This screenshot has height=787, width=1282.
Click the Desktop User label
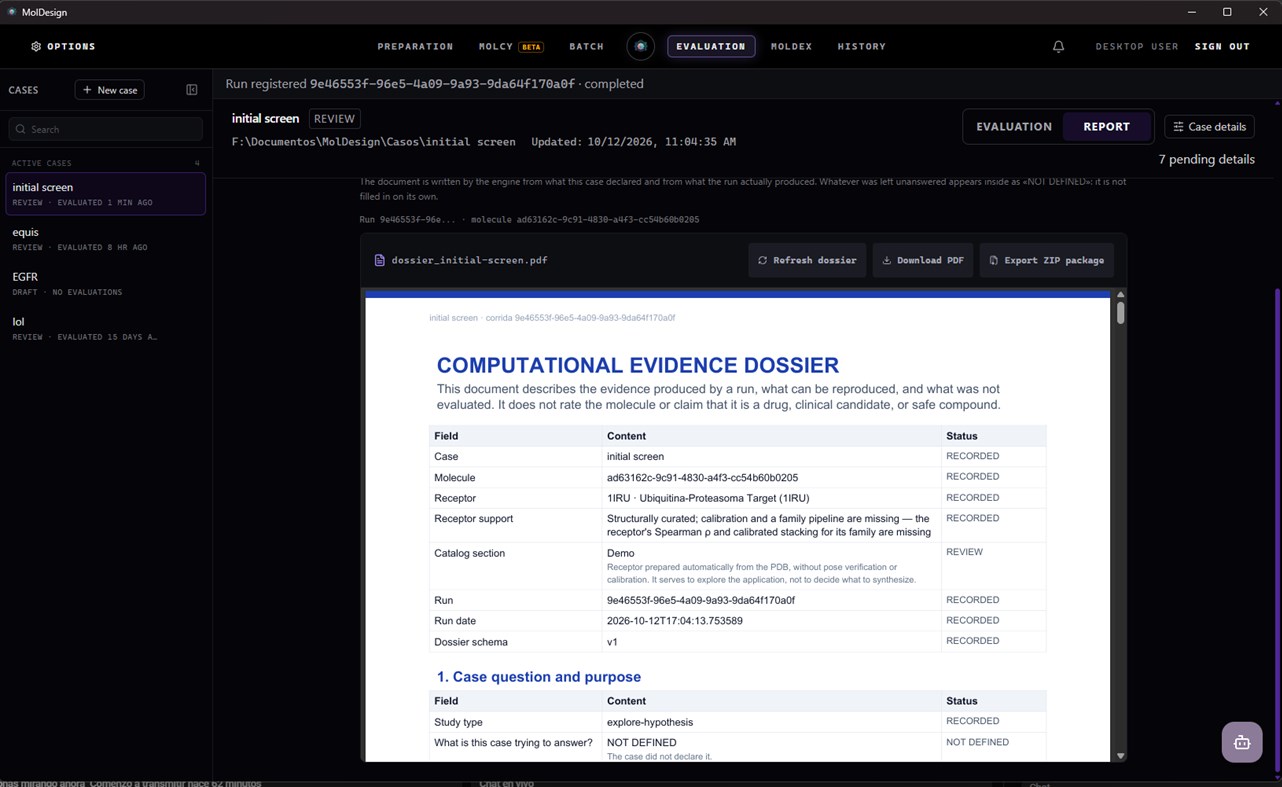point(1137,46)
